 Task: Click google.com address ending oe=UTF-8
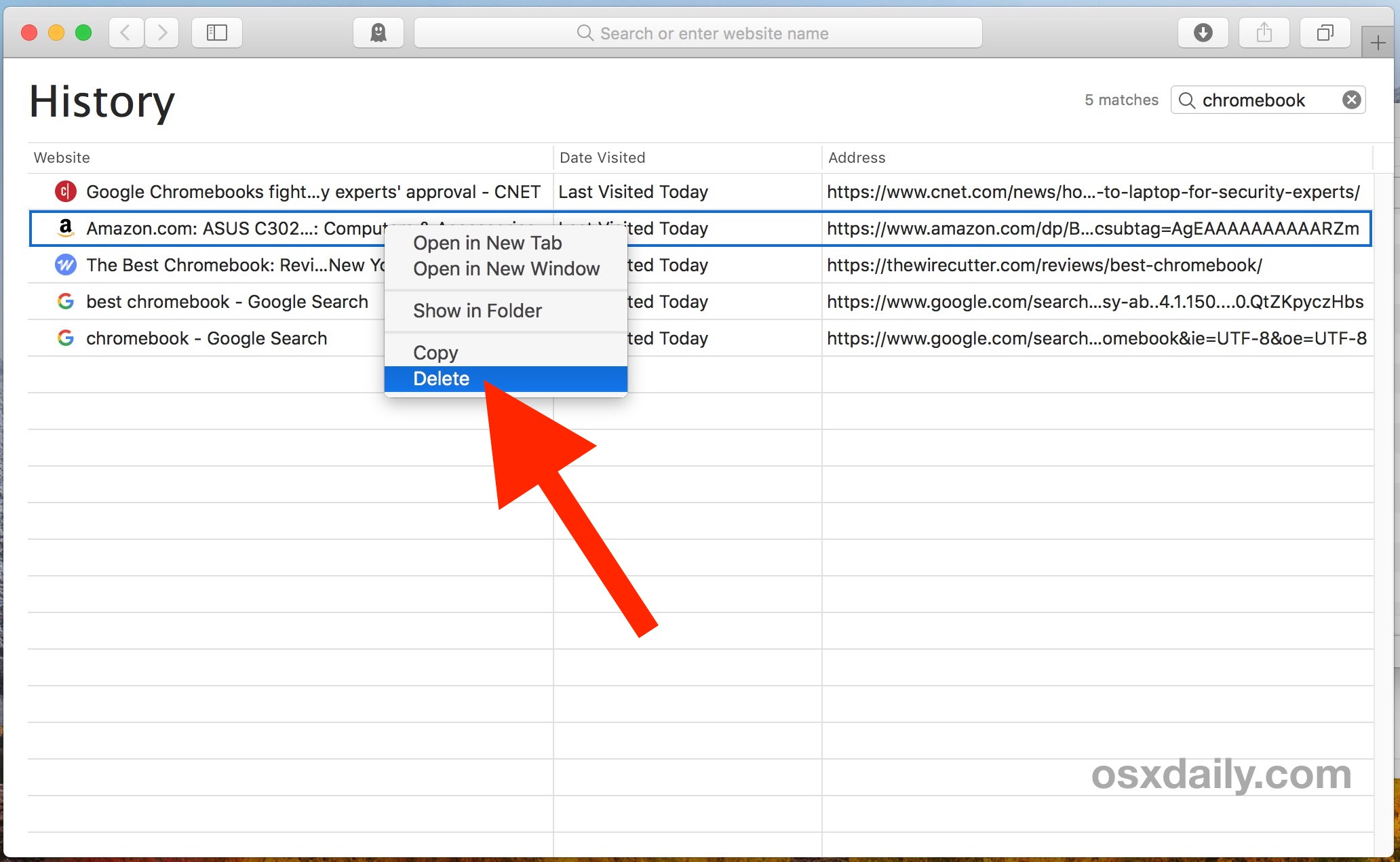1097,338
